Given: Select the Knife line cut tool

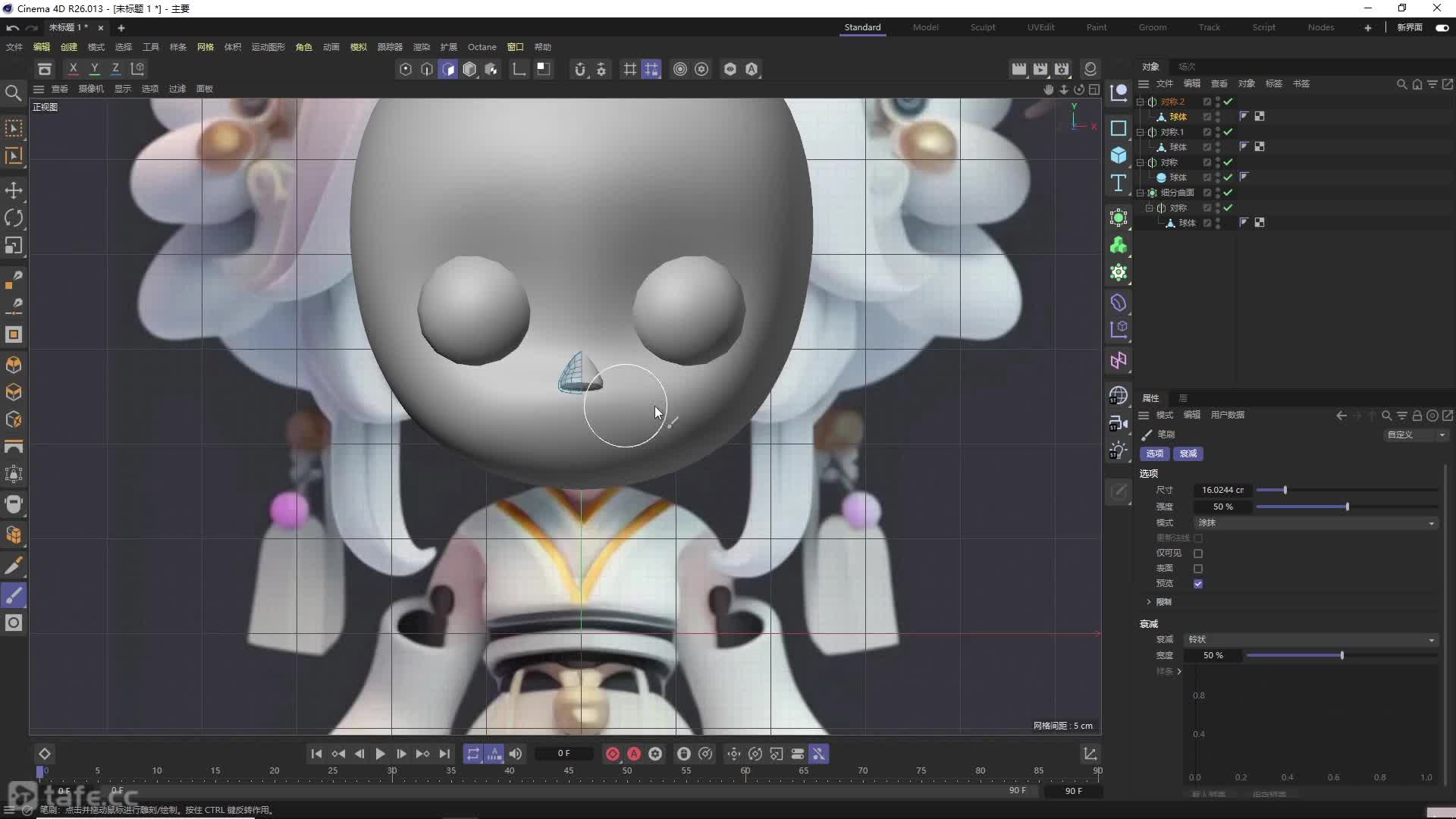Looking at the screenshot, I should coord(14,566).
